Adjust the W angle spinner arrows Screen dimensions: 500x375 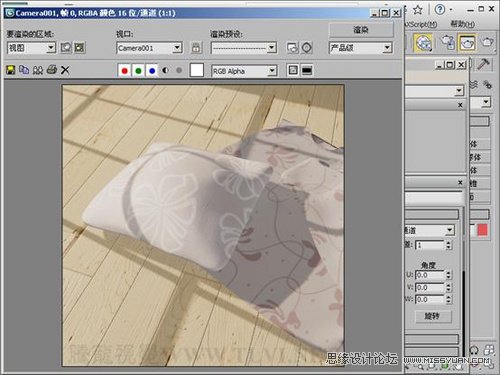click(448, 299)
